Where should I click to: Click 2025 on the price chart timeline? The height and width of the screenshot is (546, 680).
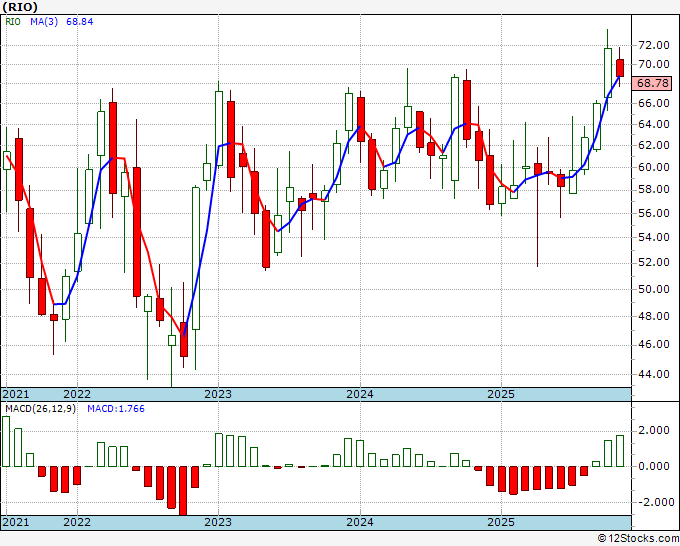tap(501, 394)
